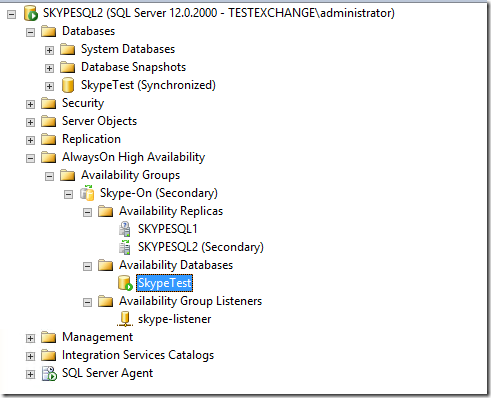The width and height of the screenshot is (491, 398).
Task: Expand the System Databases node
Action: (49, 50)
